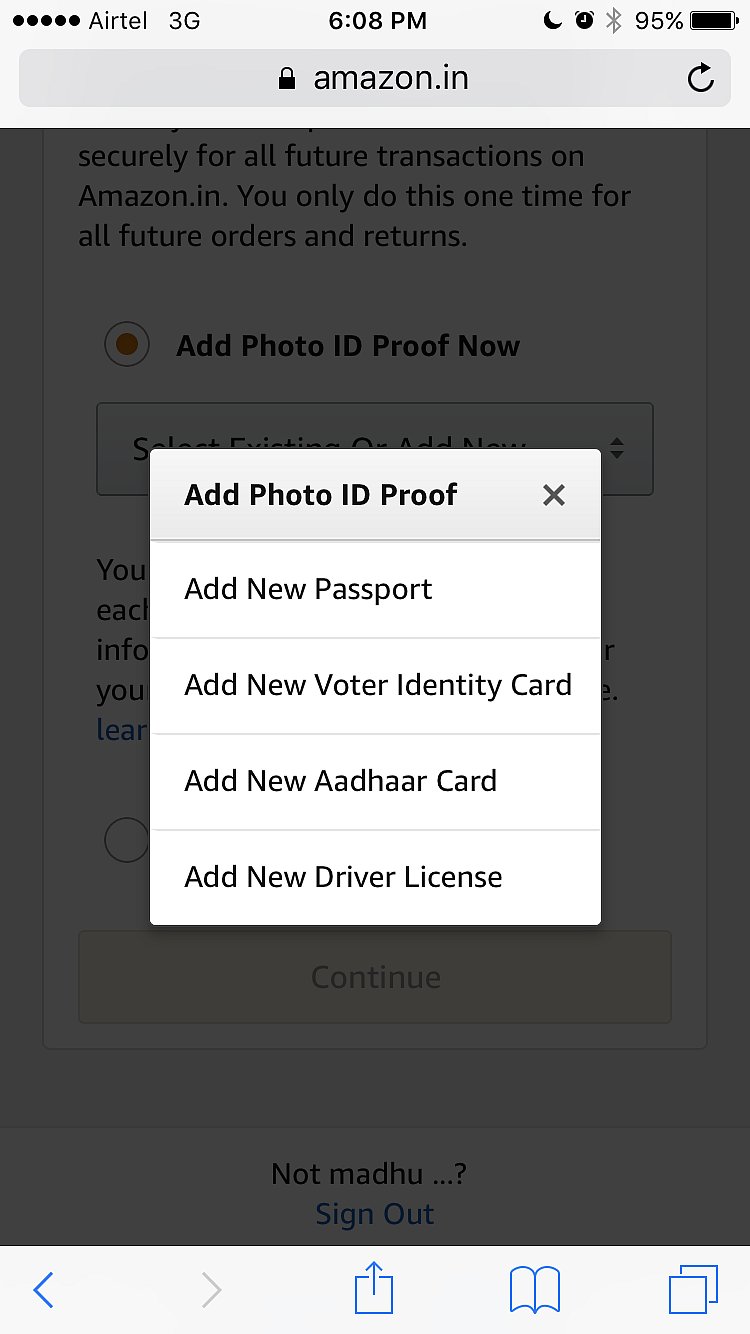
Task: Reload the amazon.in page
Action: 701,78
